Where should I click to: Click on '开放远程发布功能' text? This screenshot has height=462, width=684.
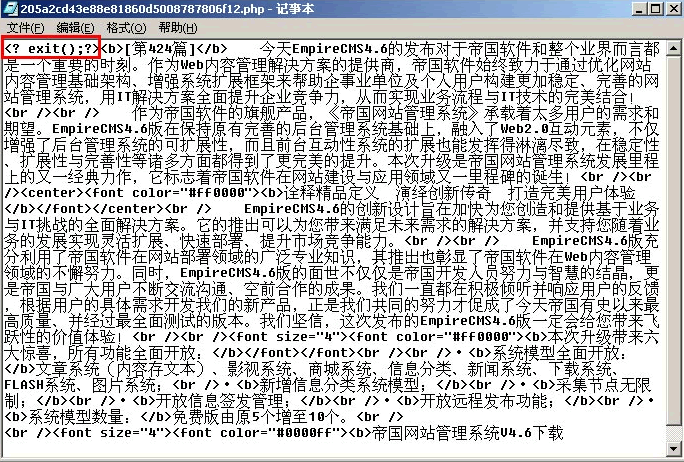pyautogui.click(x=482, y=400)
